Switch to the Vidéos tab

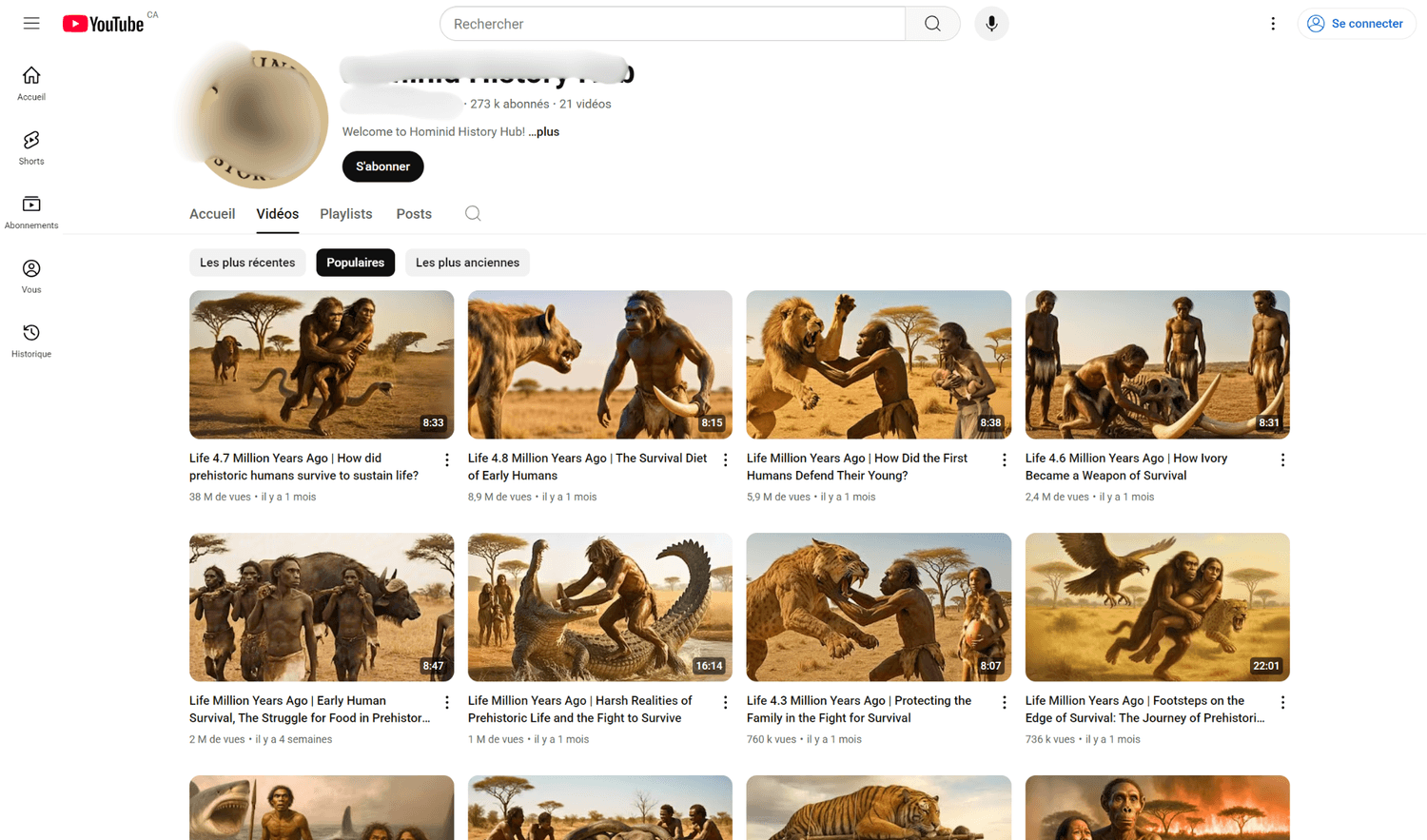tap(278, 214)
